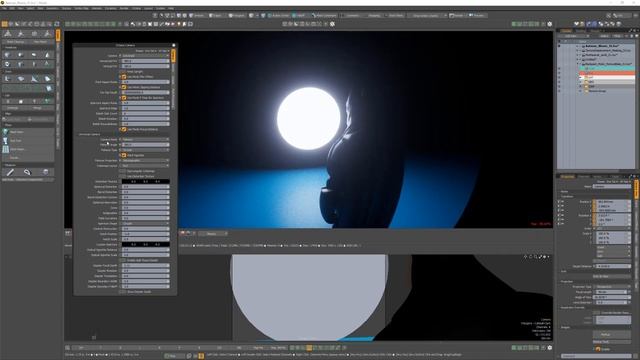Click the first button below the left mode icons

(15, 42)
